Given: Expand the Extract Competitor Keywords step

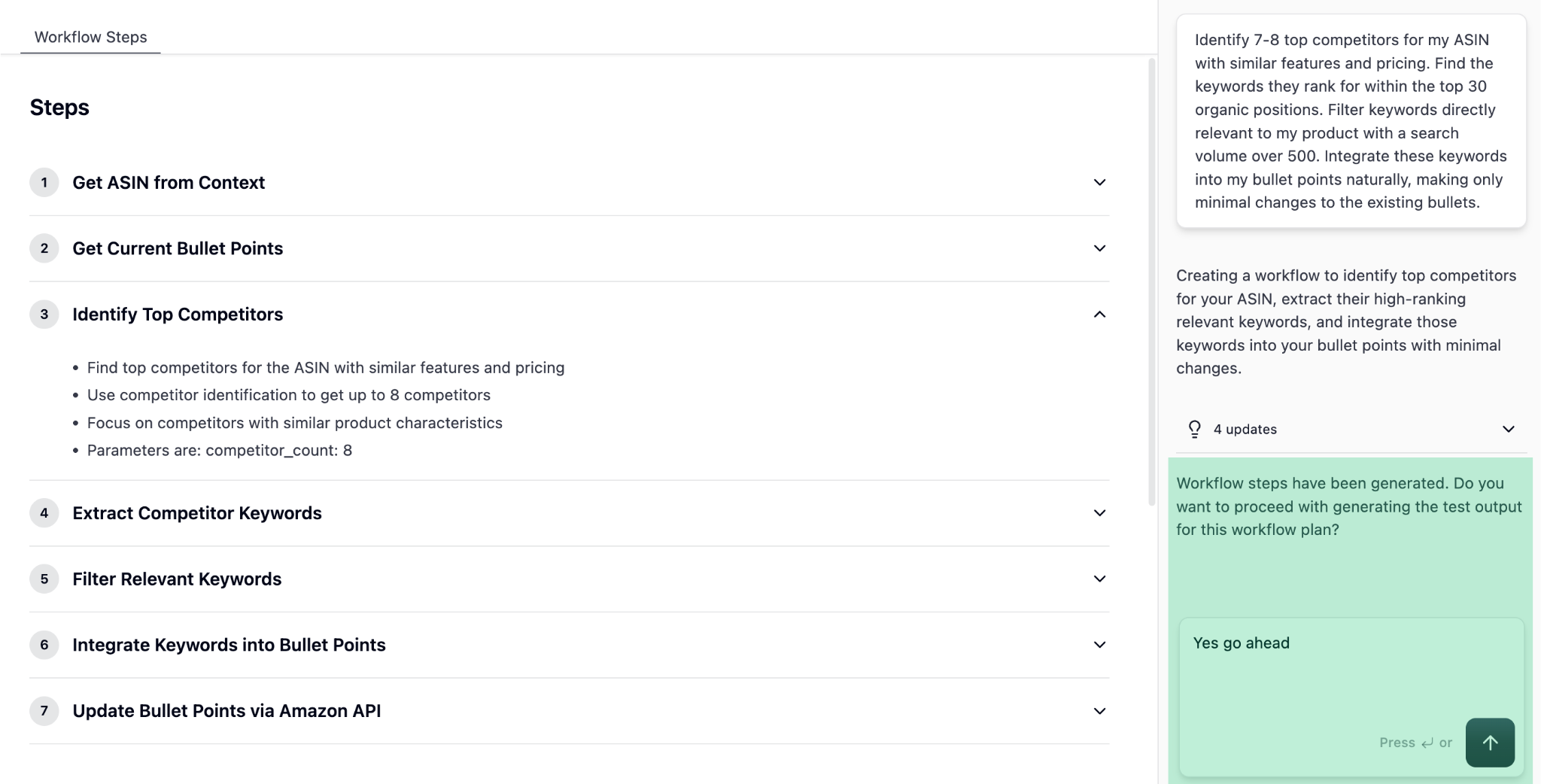Looking at the screenshot, I should [x=1099, y=512].
